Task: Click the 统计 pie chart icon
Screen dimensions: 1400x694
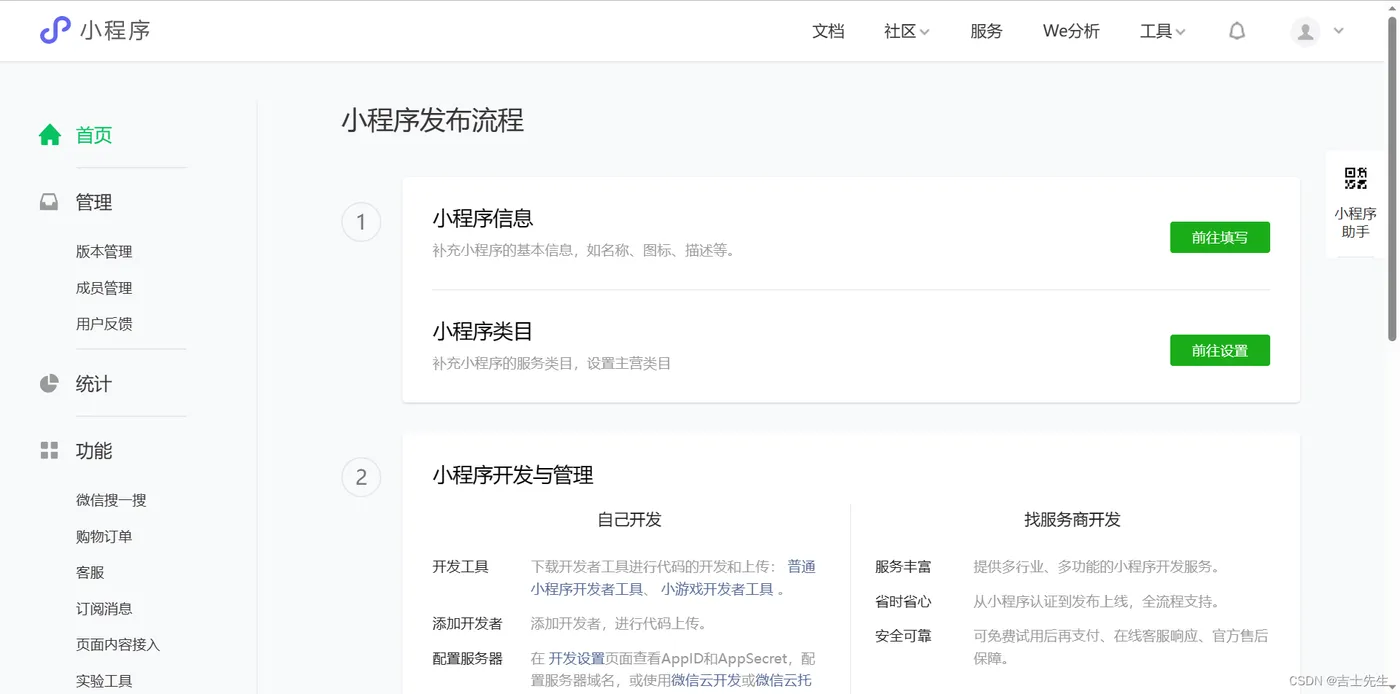Action: (x=49, y=384)
